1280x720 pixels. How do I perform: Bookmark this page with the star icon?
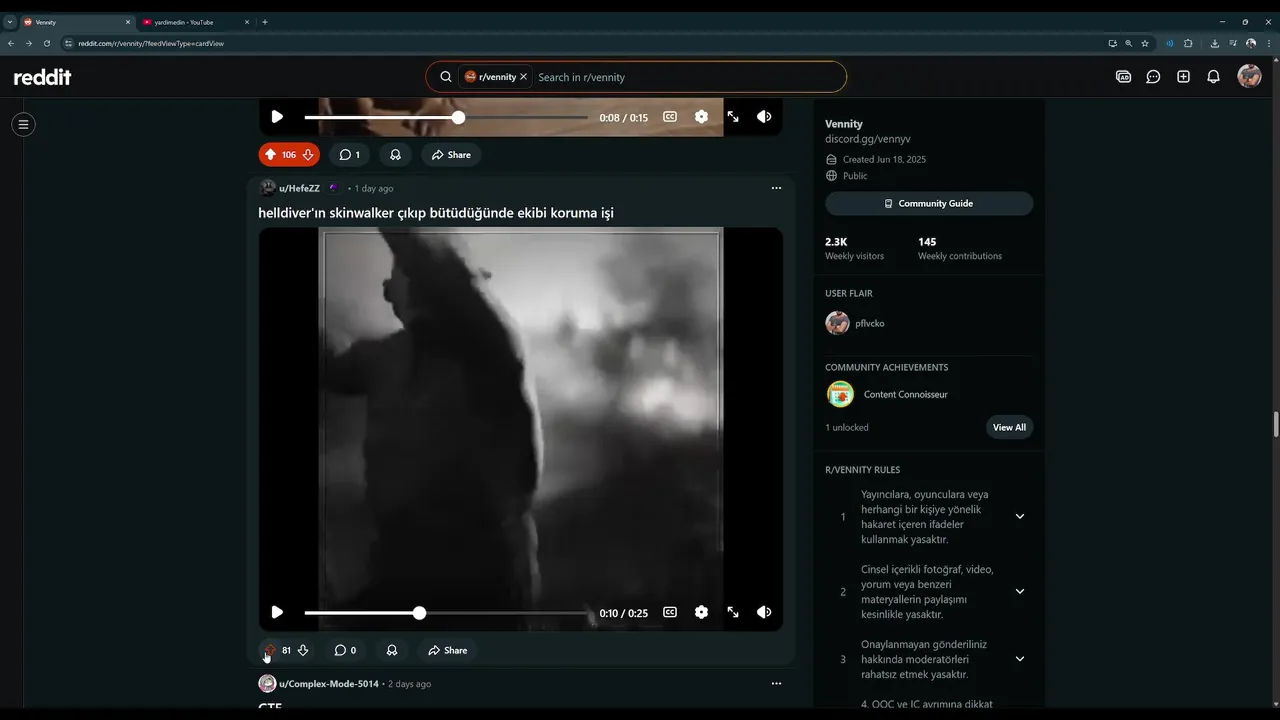tap(1145, 43)
